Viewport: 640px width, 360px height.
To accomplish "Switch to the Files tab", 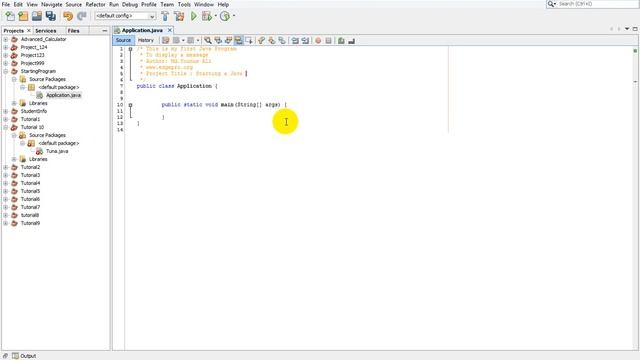I will [x=73, y=31].
